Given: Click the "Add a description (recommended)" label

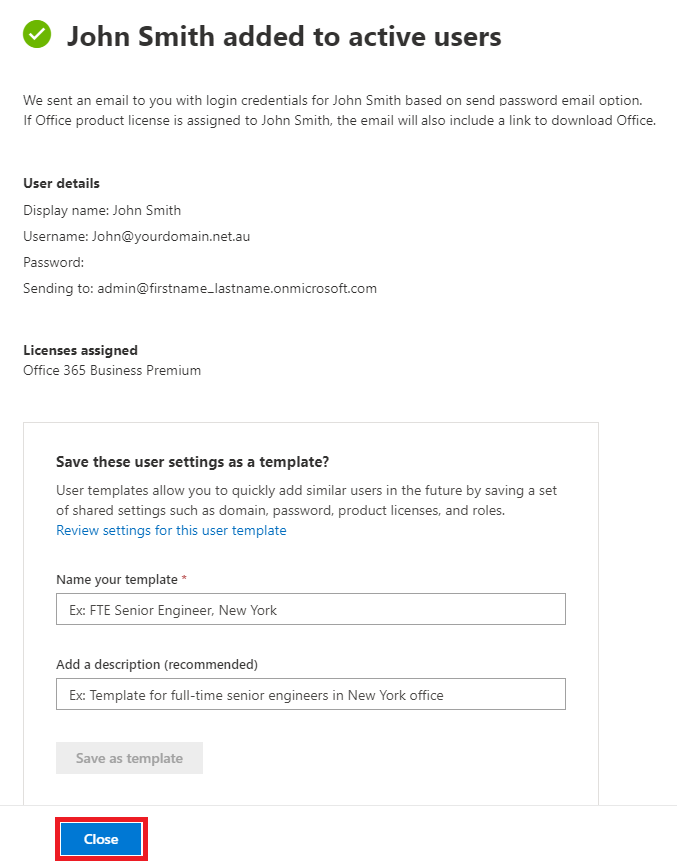Looking at the screenshot, I should 157,664.
